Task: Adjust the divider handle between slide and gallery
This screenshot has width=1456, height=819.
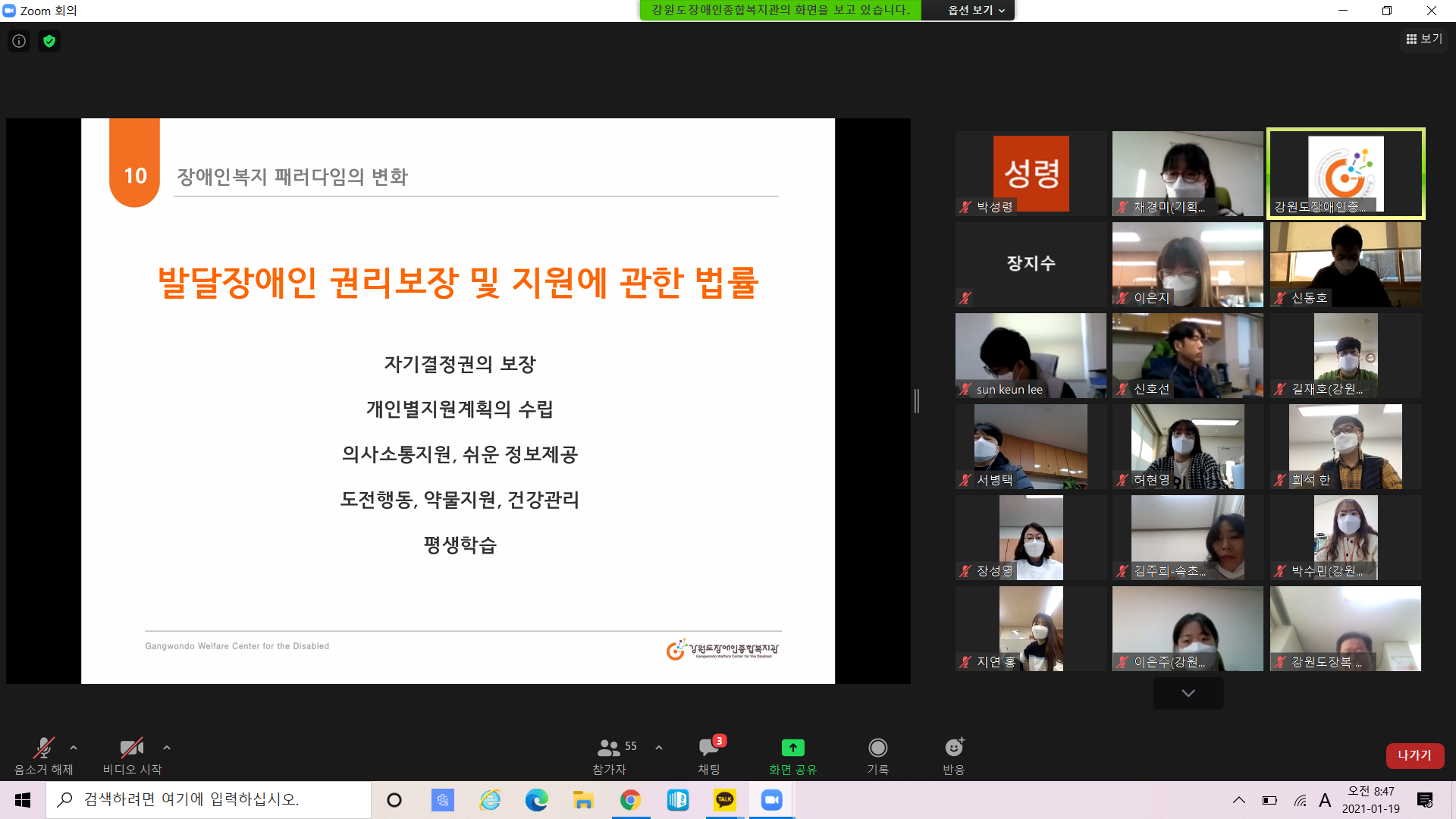Action: pyautogui.click(x=917, y=401)
